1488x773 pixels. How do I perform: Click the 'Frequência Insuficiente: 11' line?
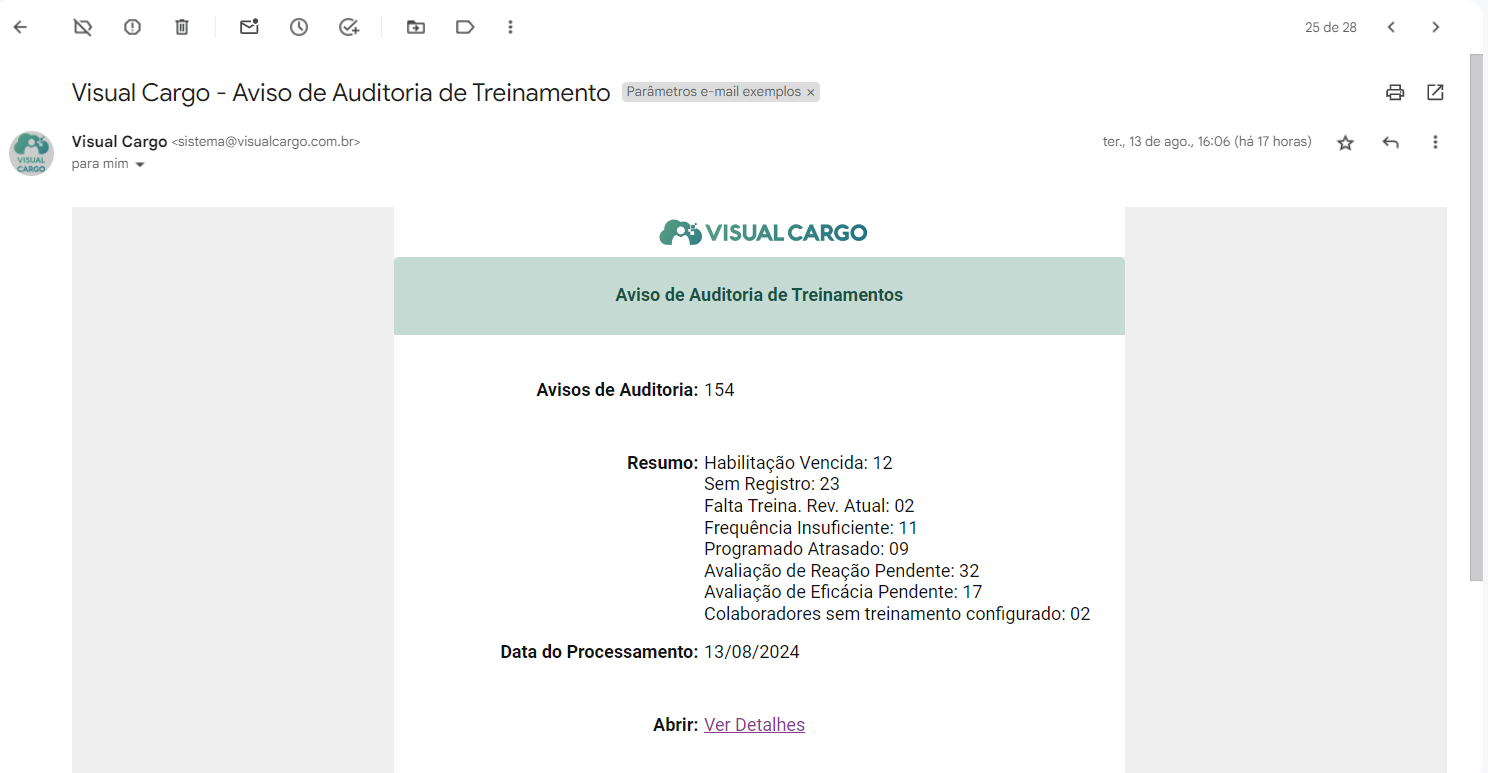coord(811,528)
